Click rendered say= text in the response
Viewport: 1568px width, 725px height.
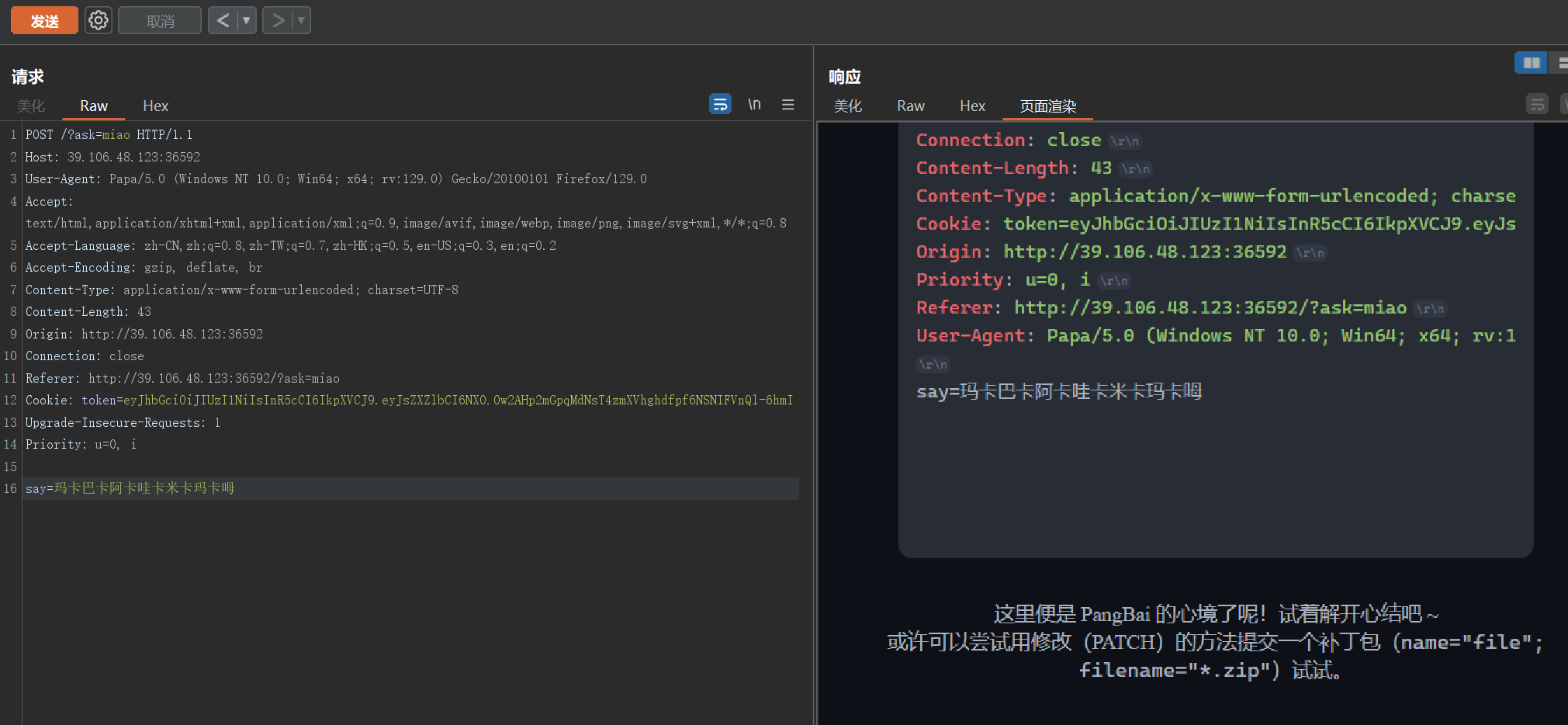1058,391
